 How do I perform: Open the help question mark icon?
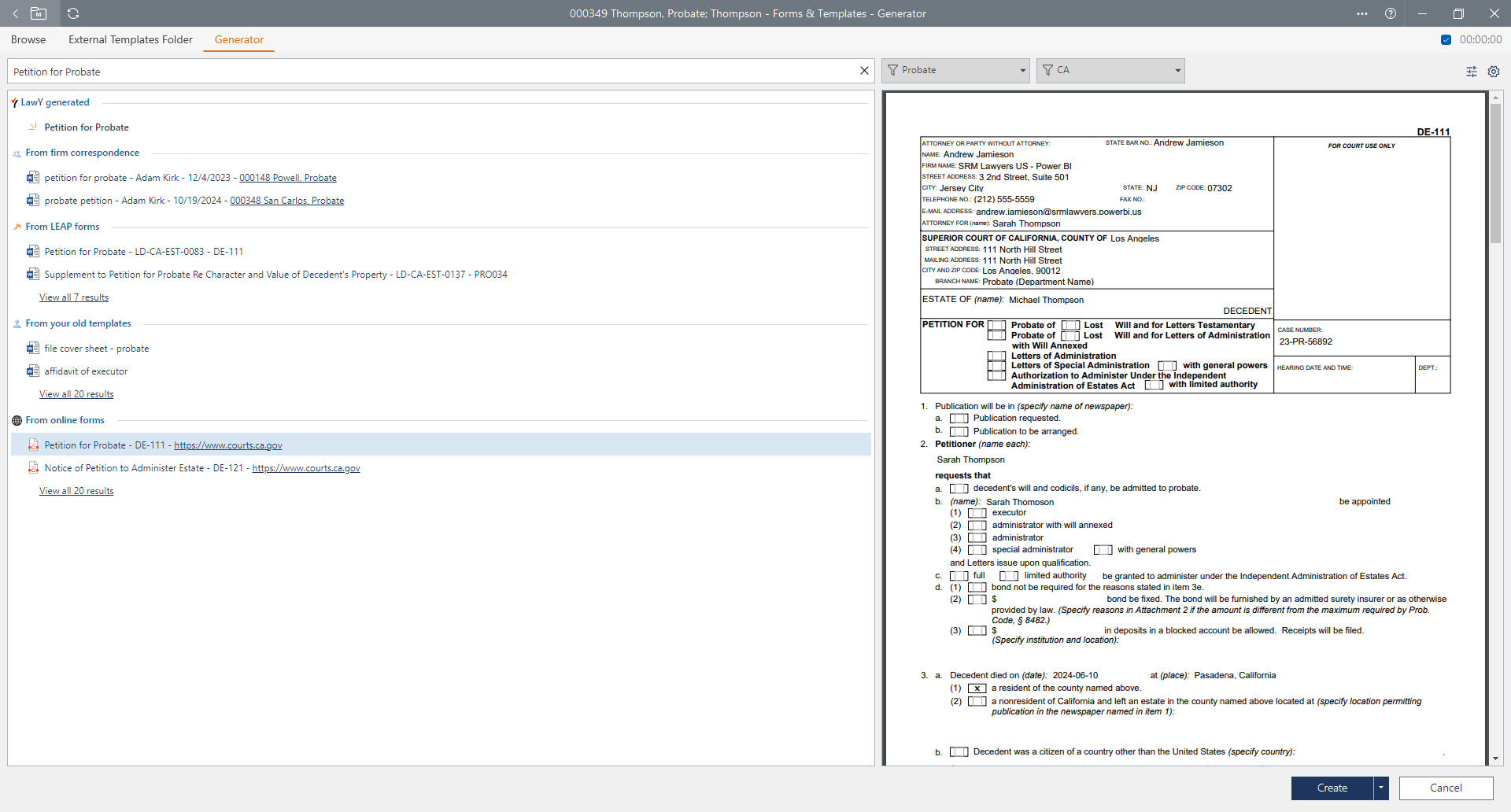[x=1391, y=13]
